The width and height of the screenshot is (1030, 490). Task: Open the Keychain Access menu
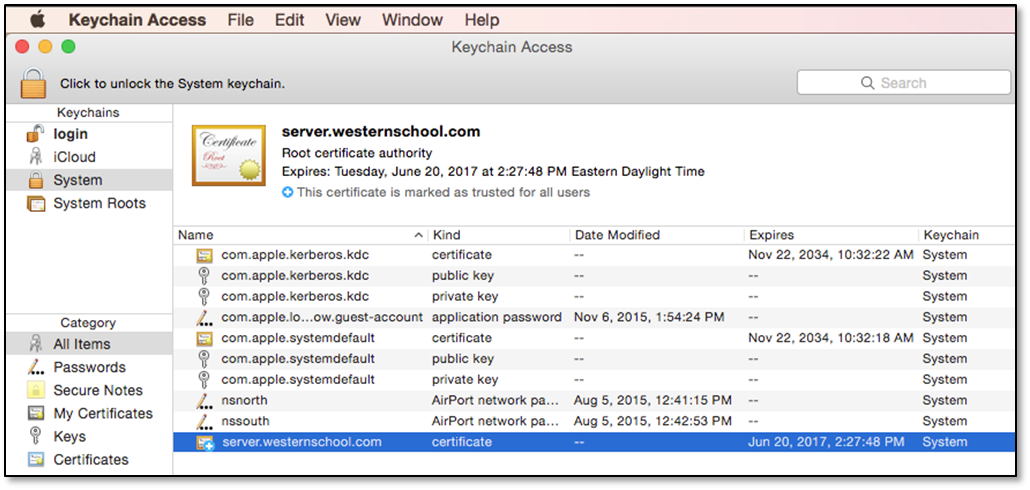pos(137,20)
